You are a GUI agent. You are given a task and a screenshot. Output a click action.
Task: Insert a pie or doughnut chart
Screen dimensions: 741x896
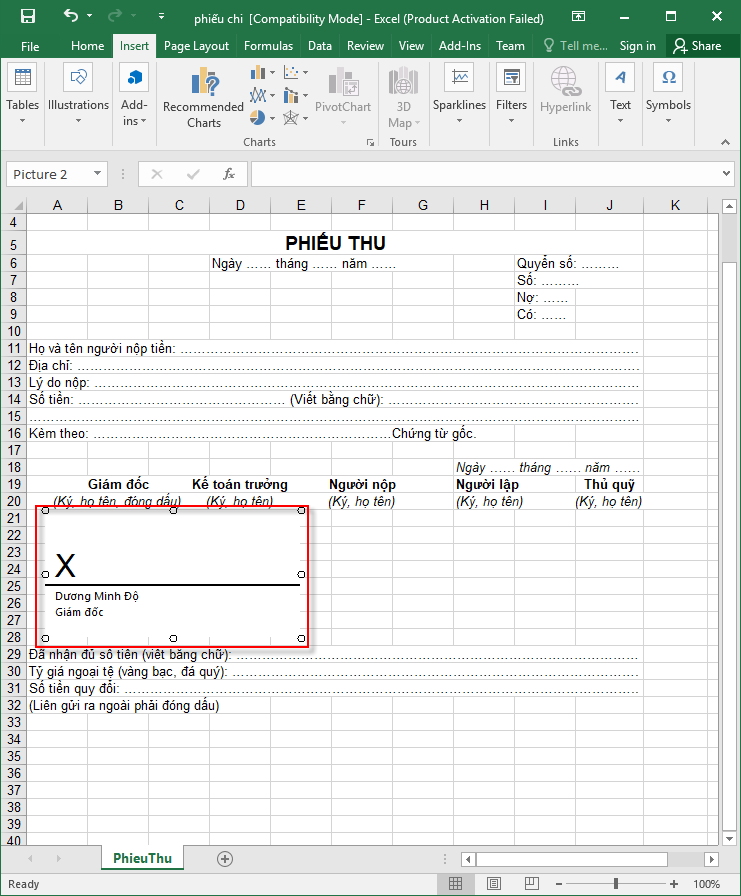[258, 118]
